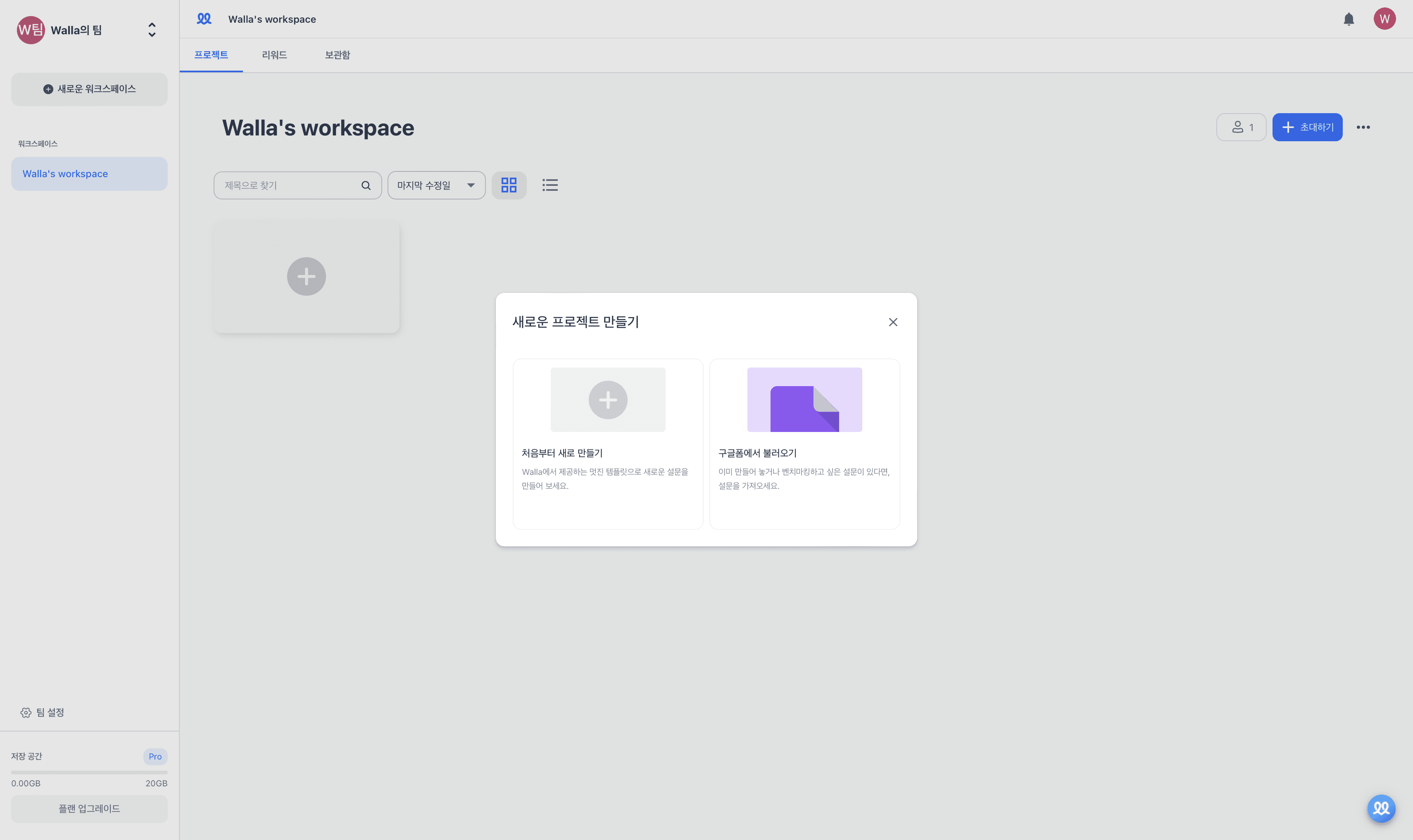
Task: Open the user profile avatar menu
Action: click(x=1384, y=19)
